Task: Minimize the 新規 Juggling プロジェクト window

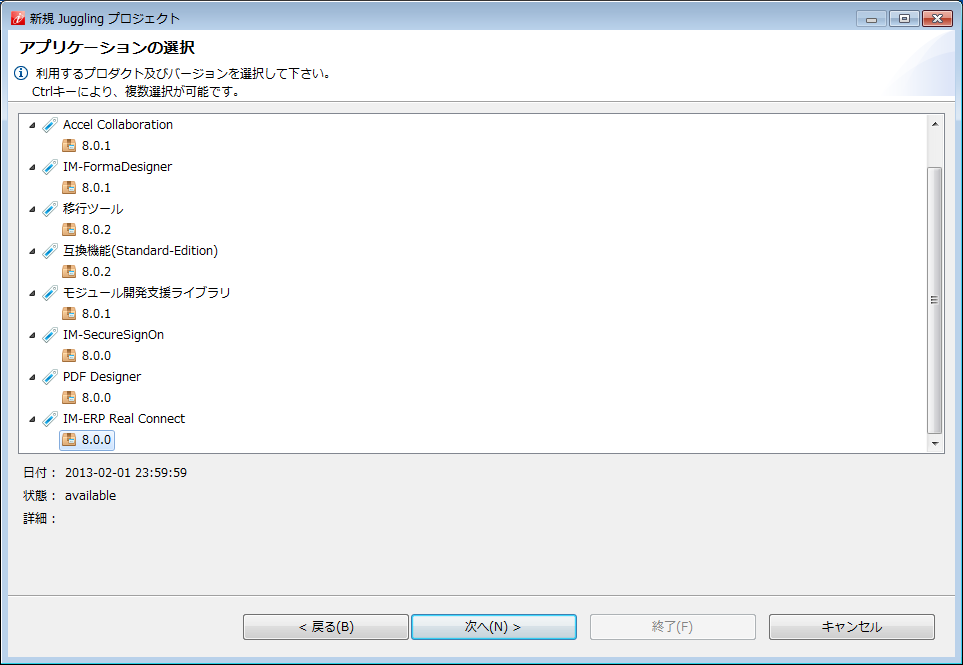Action: [871, 18]
